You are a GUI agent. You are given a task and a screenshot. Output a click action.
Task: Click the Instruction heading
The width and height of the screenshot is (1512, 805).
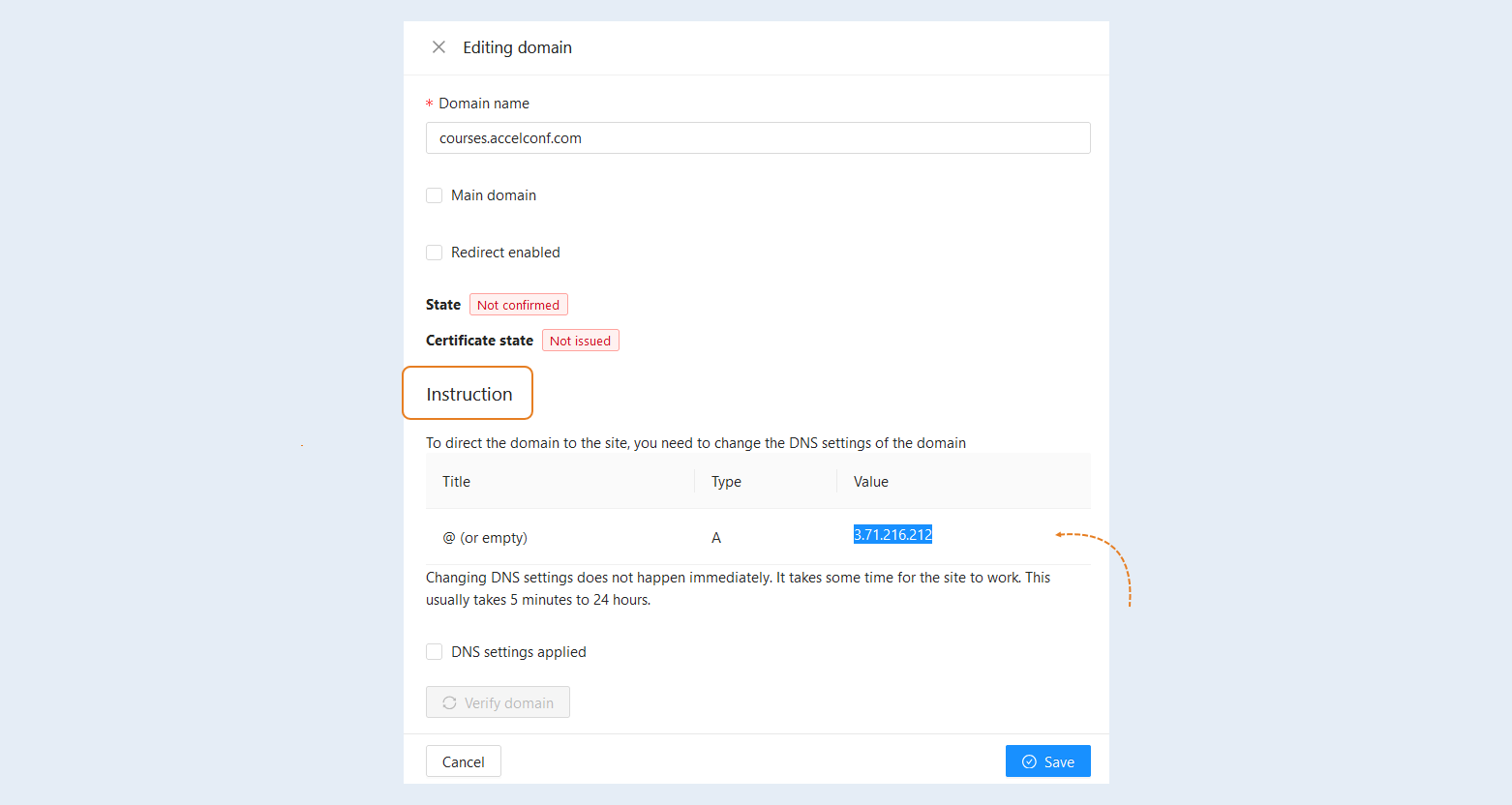469,394
